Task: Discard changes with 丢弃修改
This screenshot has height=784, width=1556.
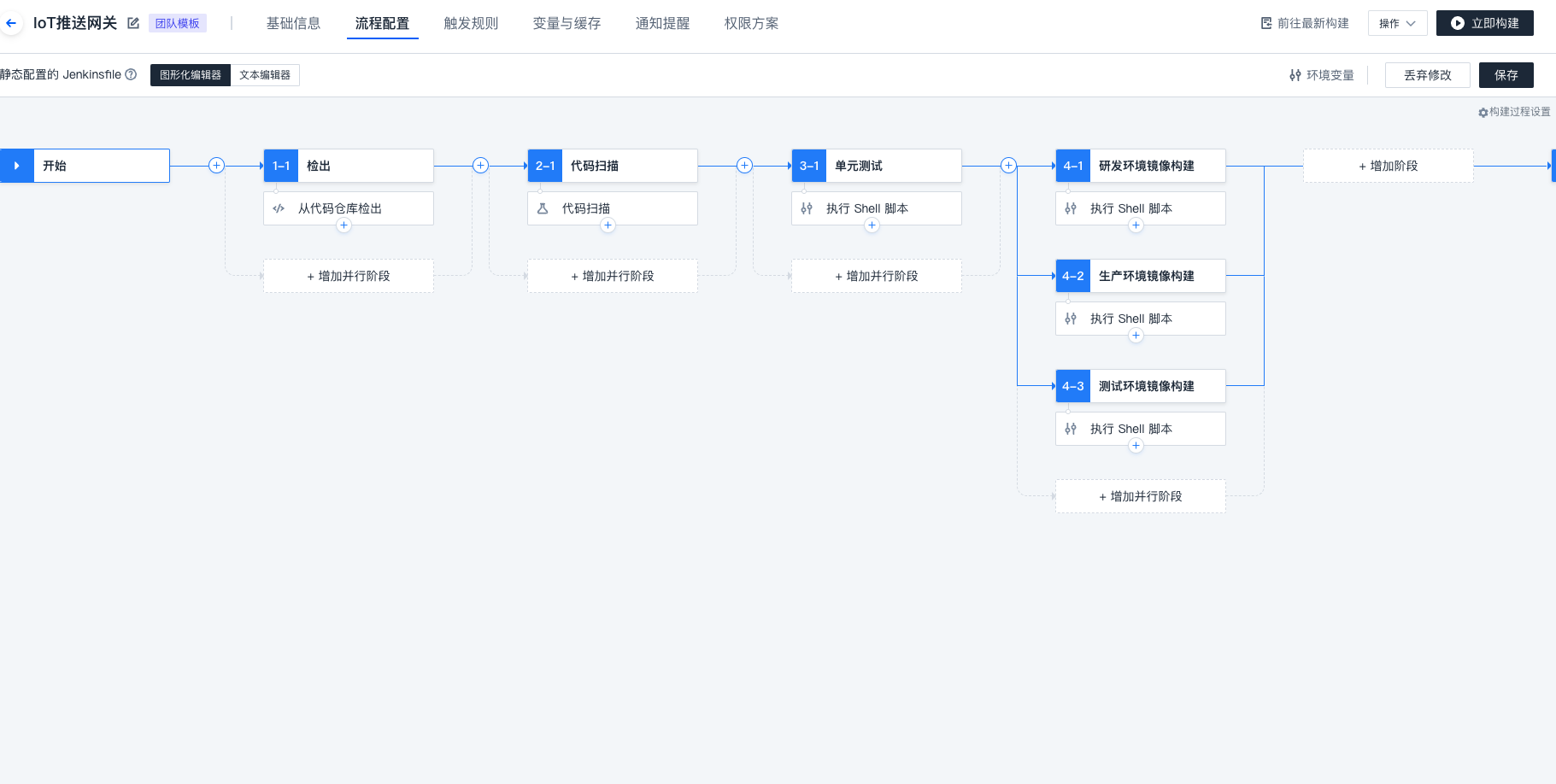Action: click(1427, 75)
